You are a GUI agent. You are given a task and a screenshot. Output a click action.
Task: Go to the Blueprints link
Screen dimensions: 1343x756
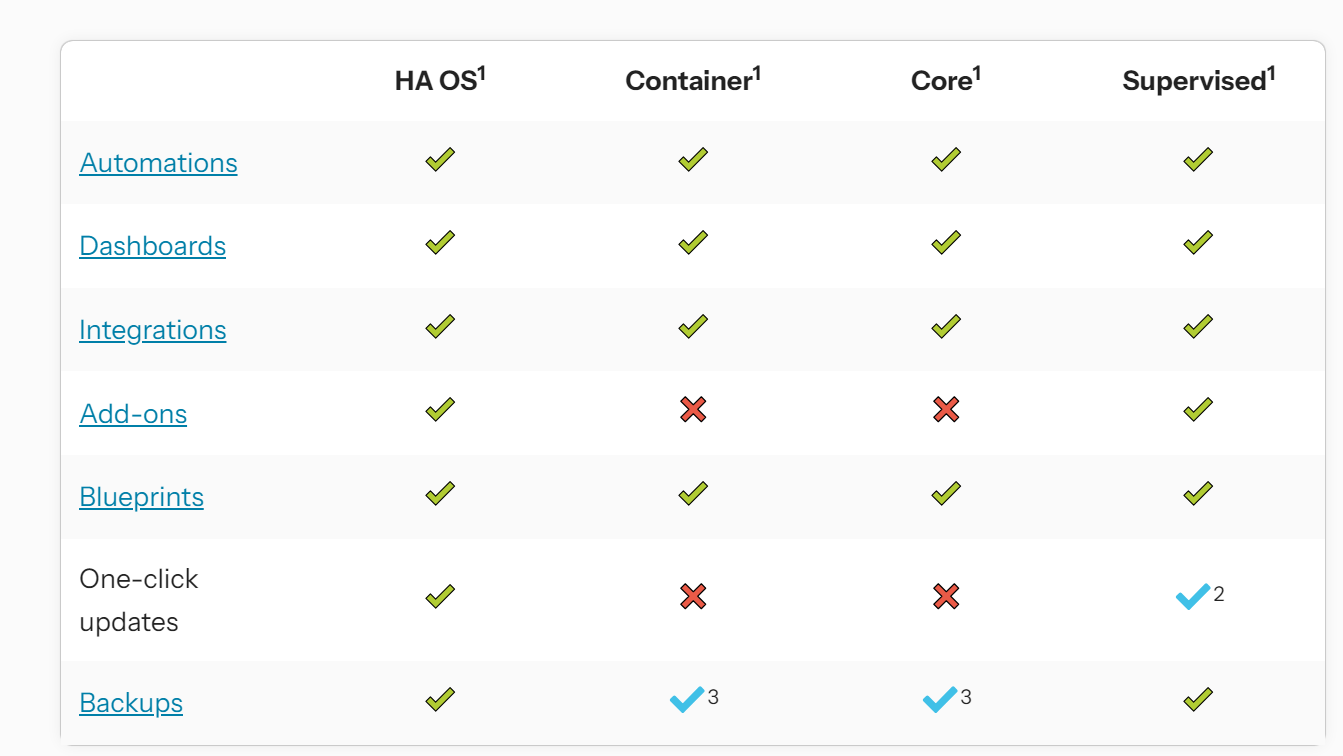[141, 497]
